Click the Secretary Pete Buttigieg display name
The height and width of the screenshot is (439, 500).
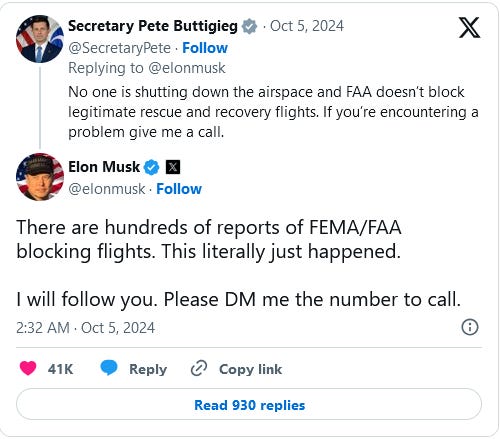coord(153,26)
